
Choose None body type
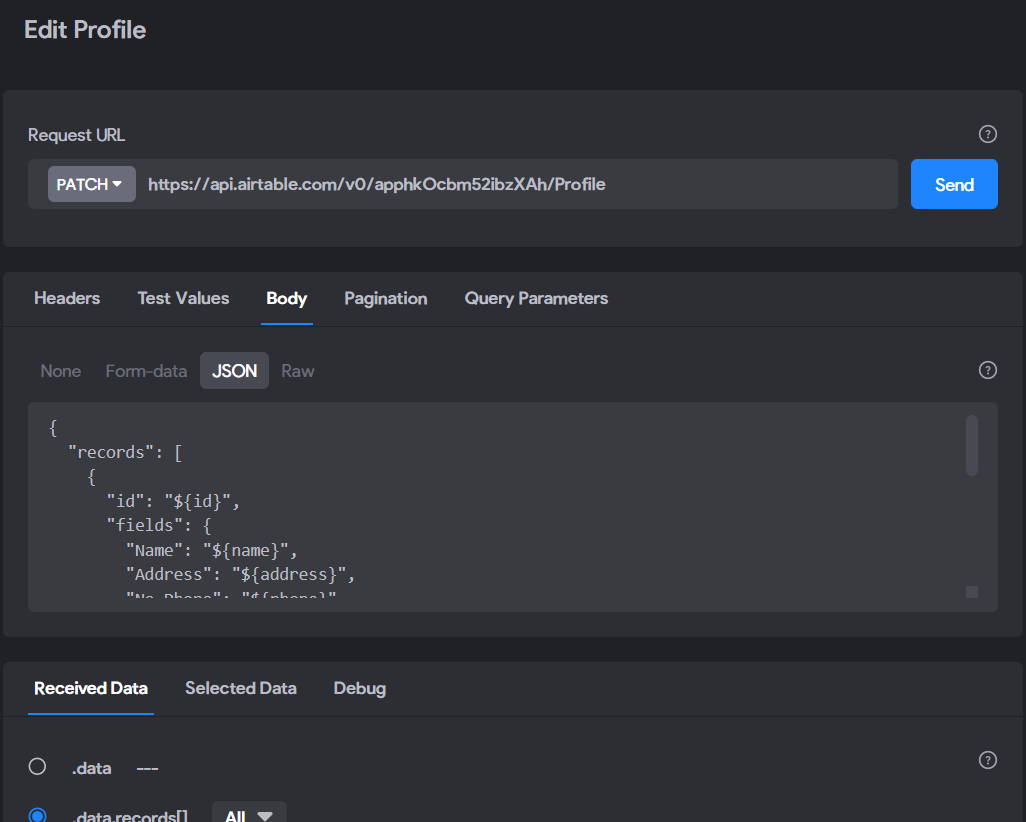pyautogui.click(x=61, y=371)
